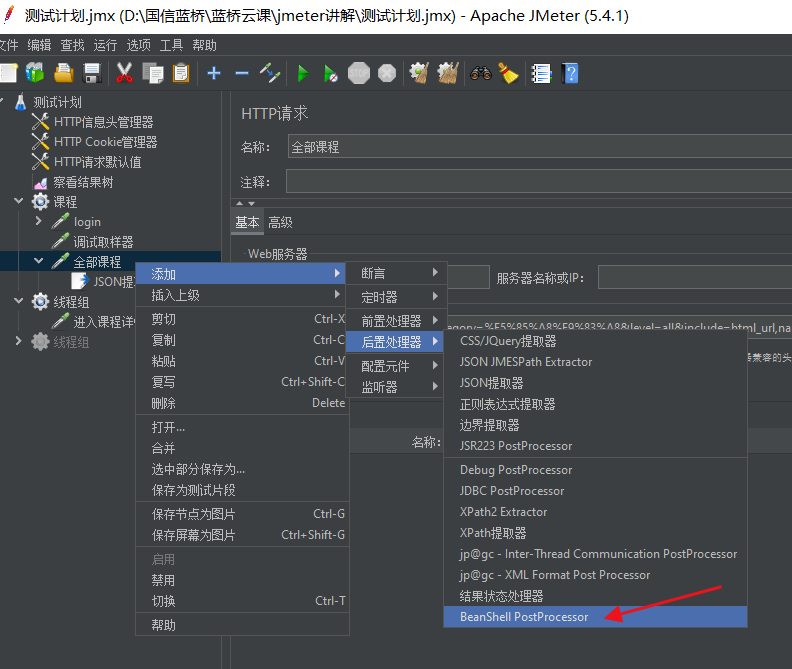Screen dimensions: 792x669
Task: Choose 复制 from the context menu
Action: pos(243,340)
